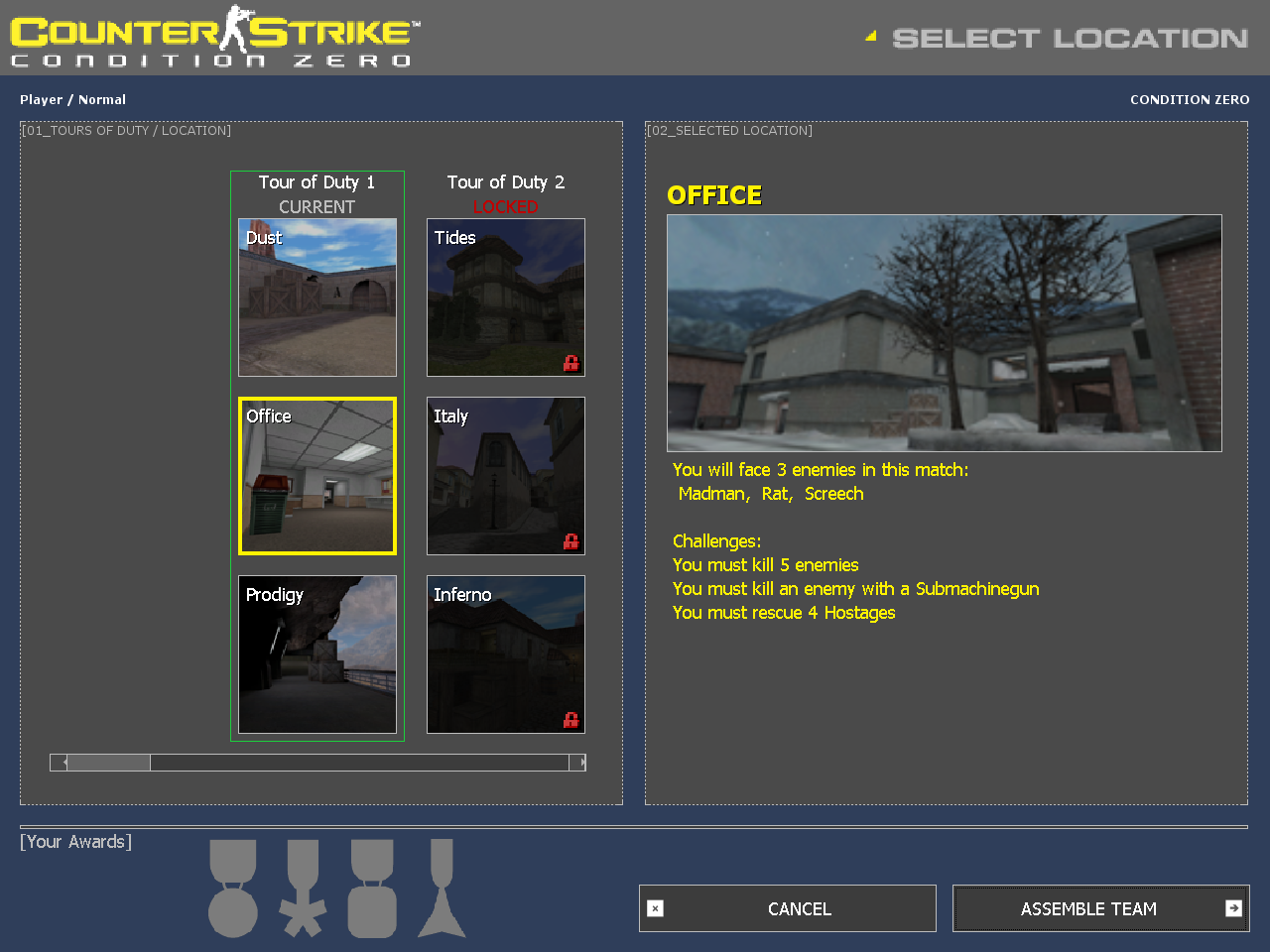Viewport: 1270px width, 952px height.
Task: Click the red "LOCKED" status label
Action: pos(505,207)
